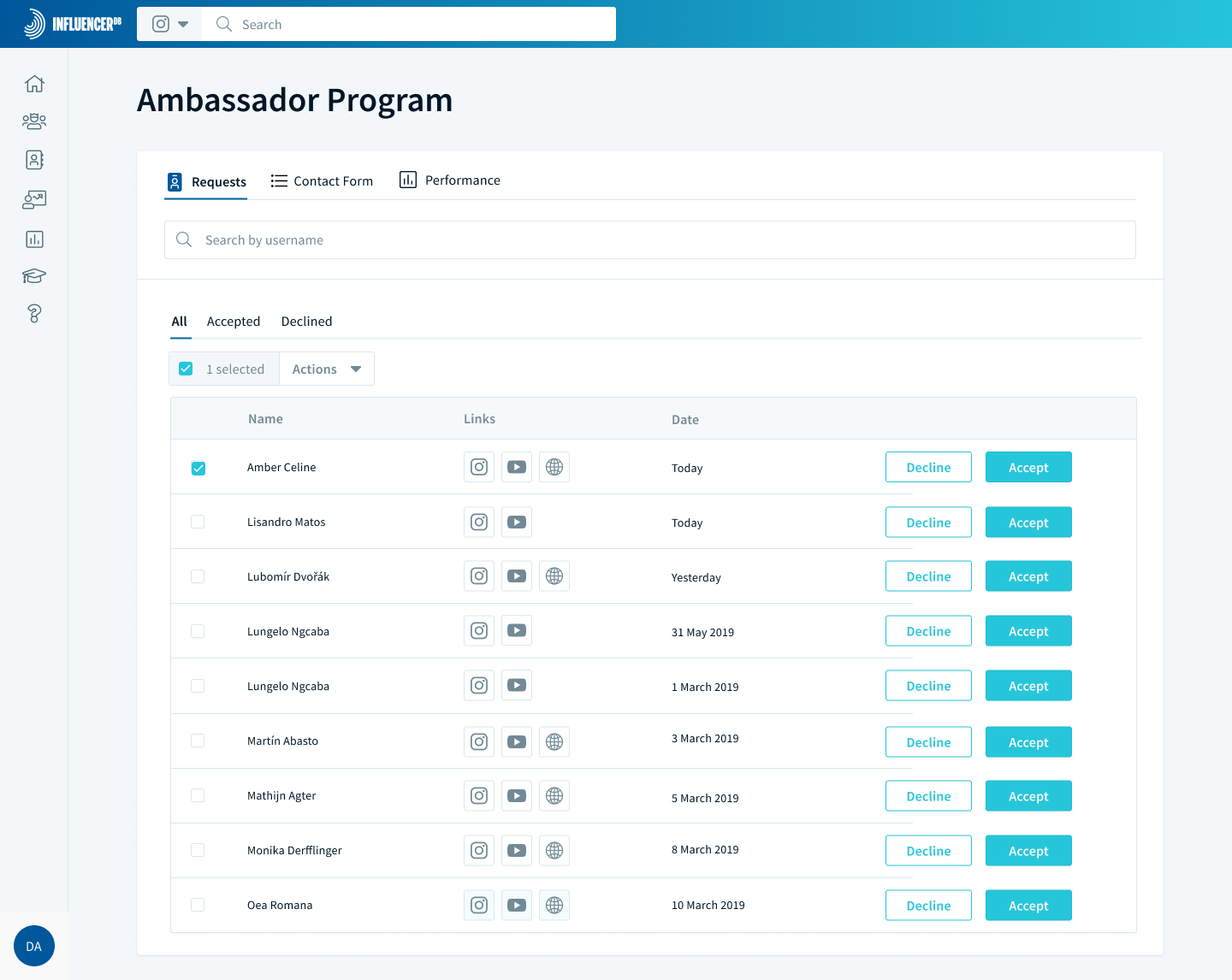Accept the 1 March 2019 request
Viewport: 1232px width, 980px height.
click(1028, 686)
